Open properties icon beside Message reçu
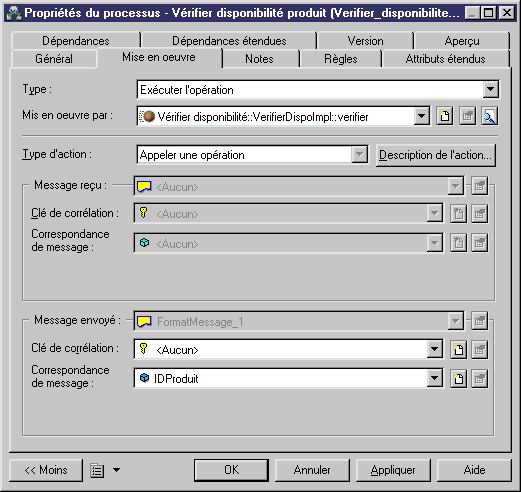This screenshot has width=521, height=492. click(480, 186)
